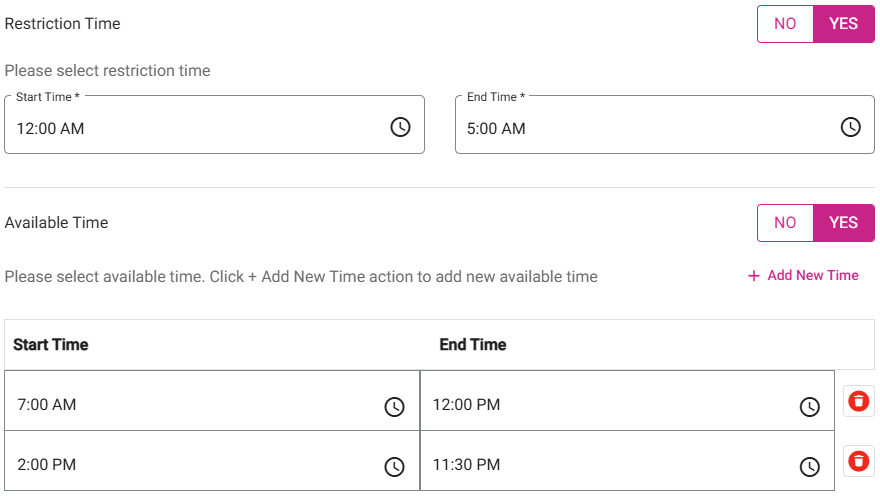Click clock icon in 7:00 AM cell
Screen dimensions: 880x496
[x=395, y=406]
